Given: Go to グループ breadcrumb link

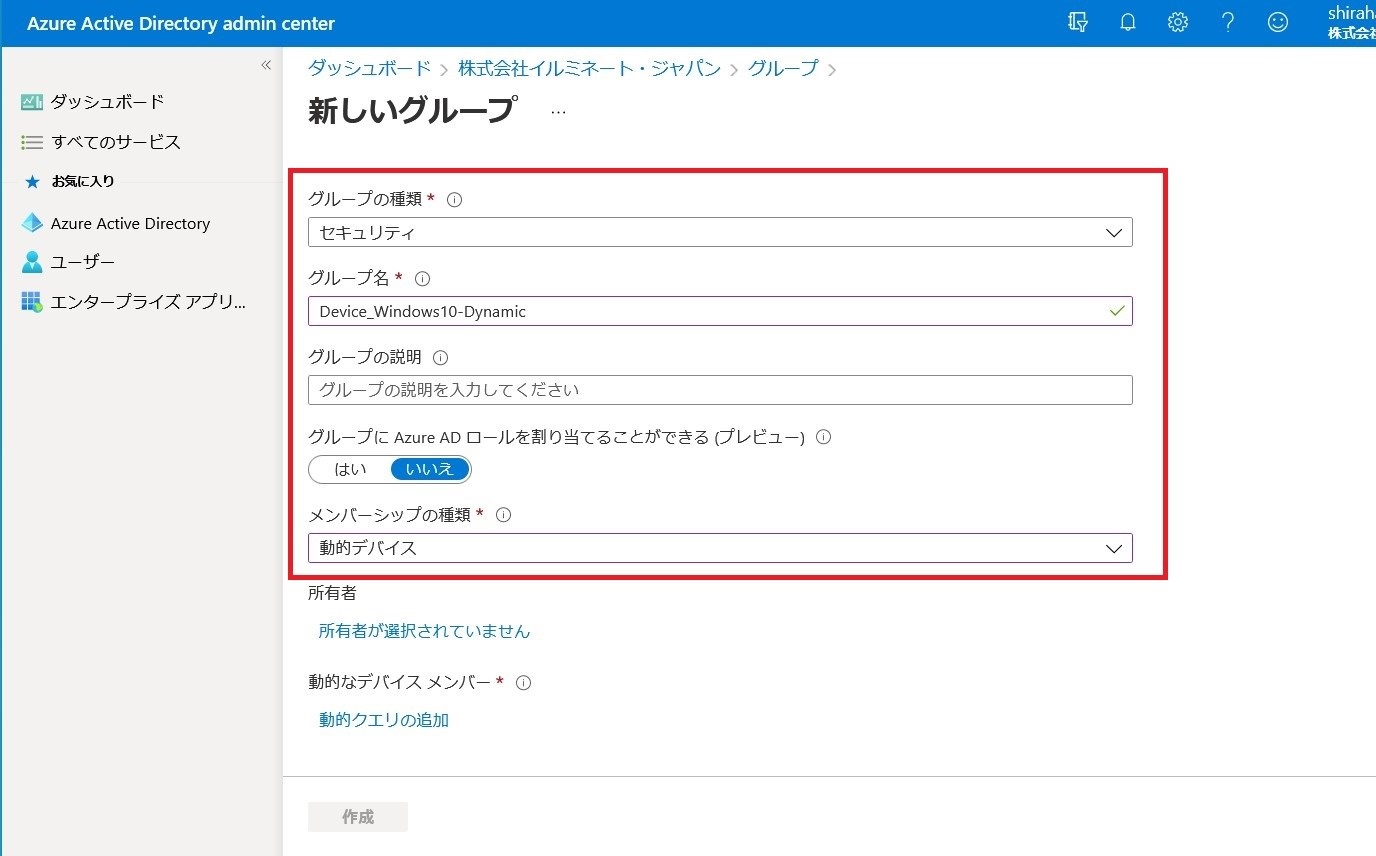Looking at the screenshot, I should (783, 68).
